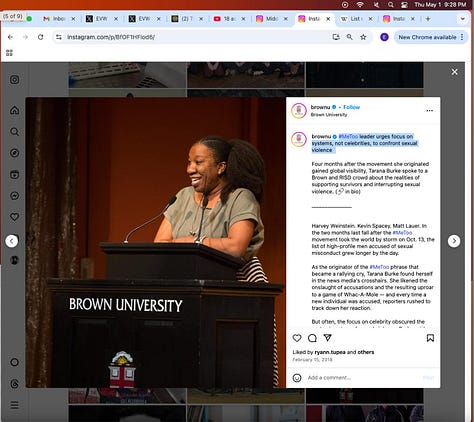
Task: Click New Chrome available button
Action: coord(427,37)
